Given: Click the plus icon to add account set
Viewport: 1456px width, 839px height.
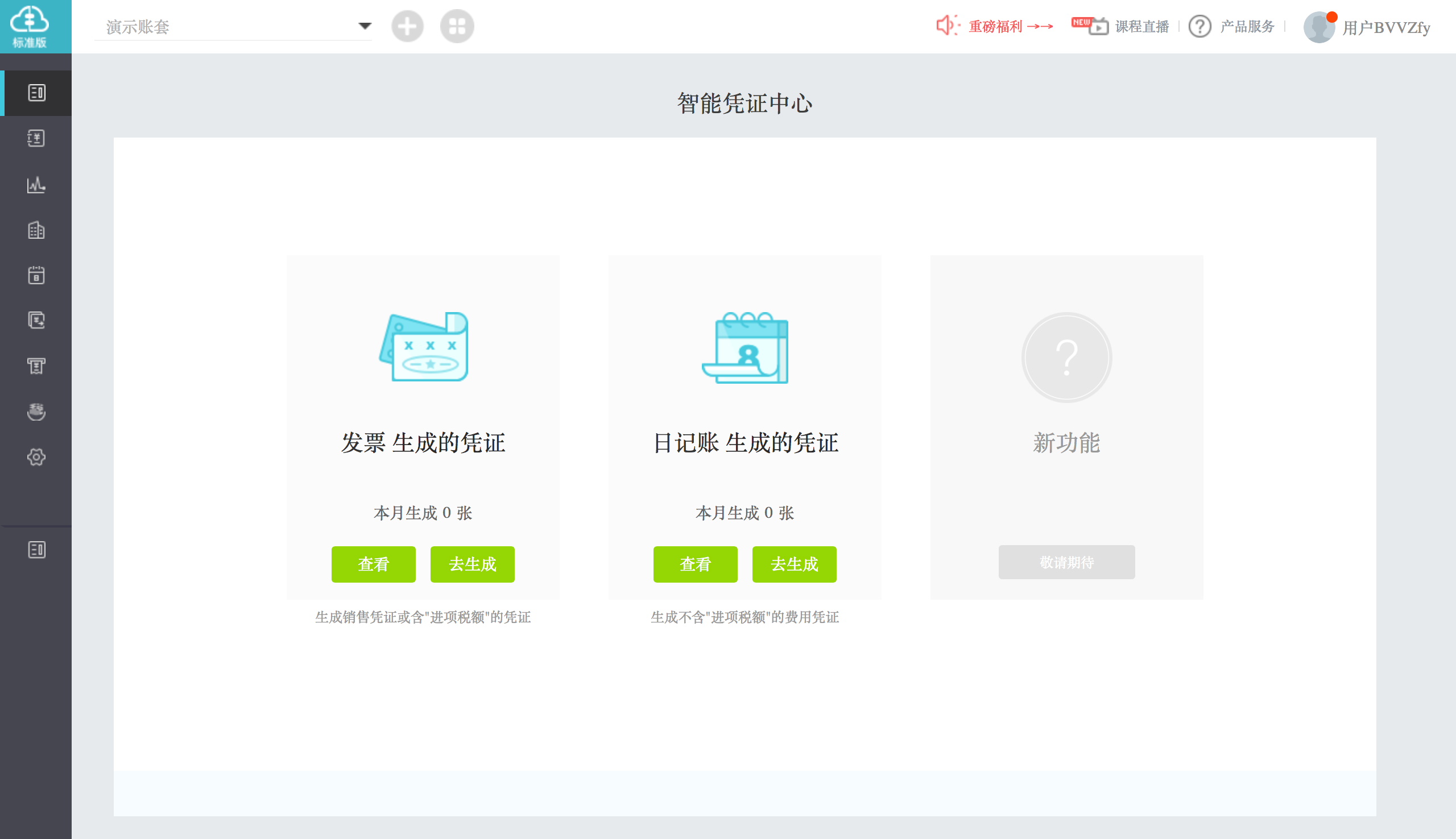Looking at the screenshot, I should coord(408,26).
